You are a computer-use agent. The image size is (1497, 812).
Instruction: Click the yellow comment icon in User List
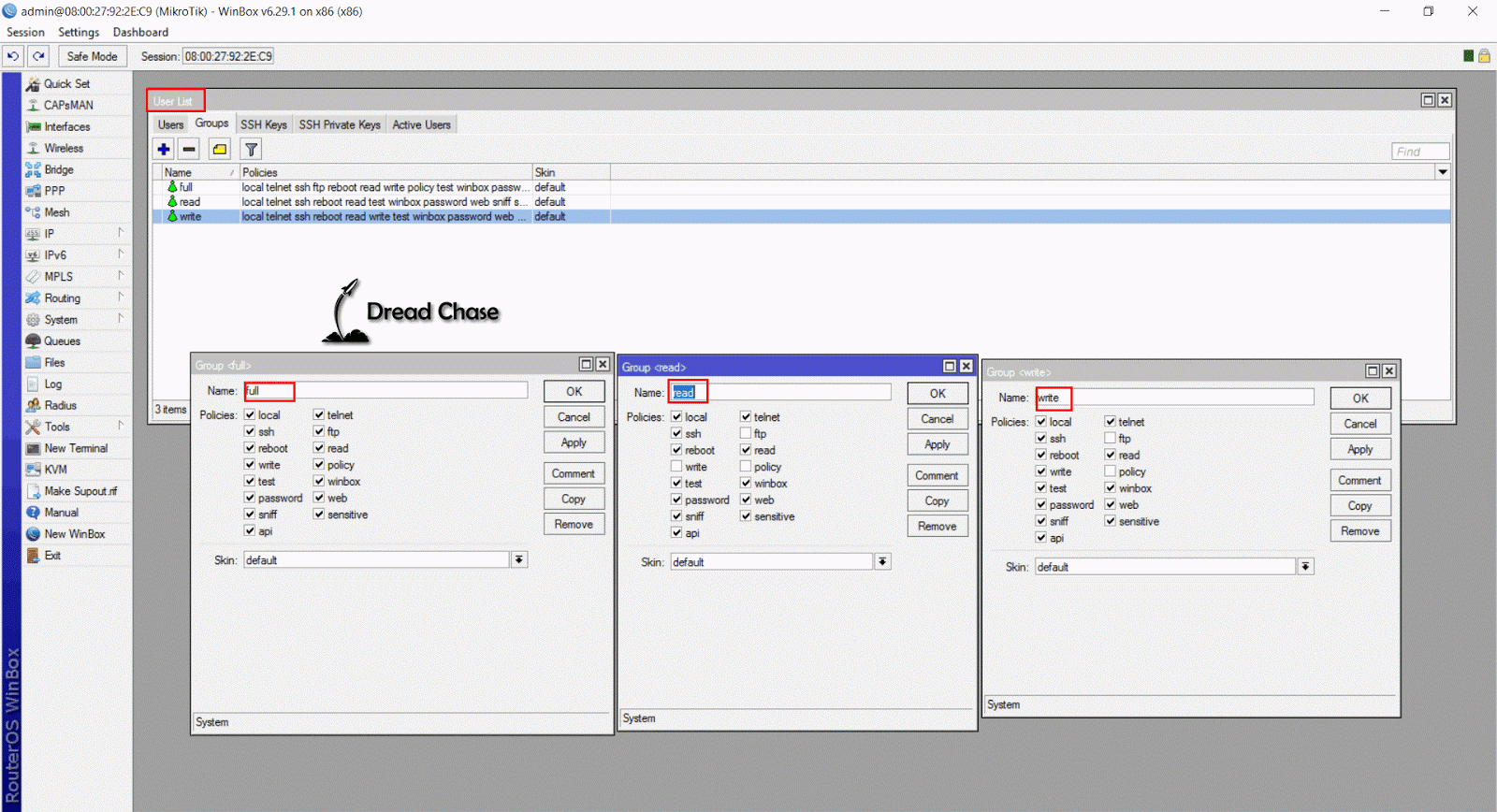(x=220, y=149)
